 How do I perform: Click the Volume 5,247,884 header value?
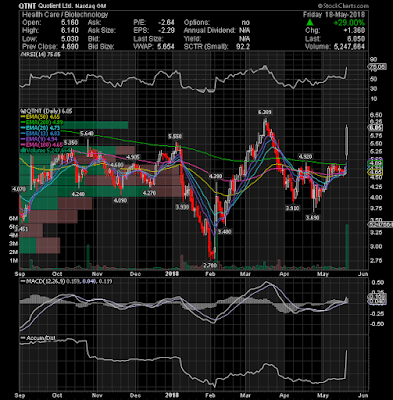(x=349, y=47)
